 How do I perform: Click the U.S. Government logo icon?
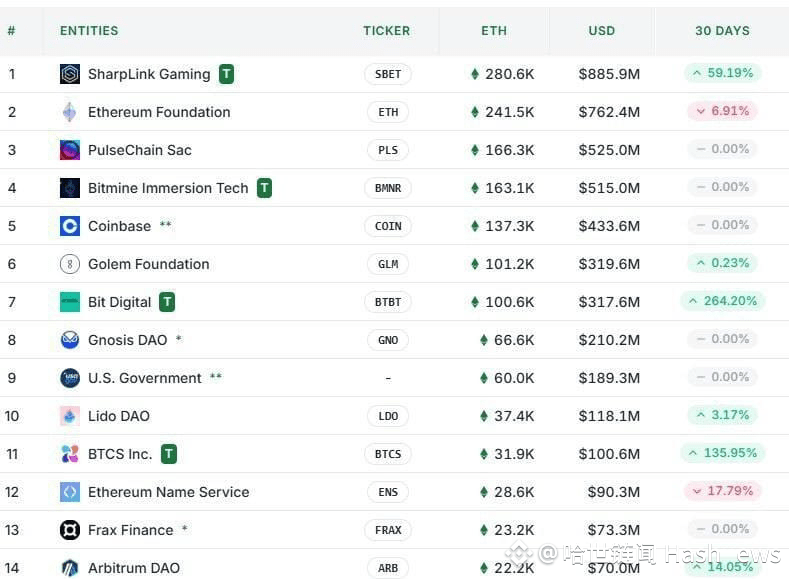[x=69, y=378]
